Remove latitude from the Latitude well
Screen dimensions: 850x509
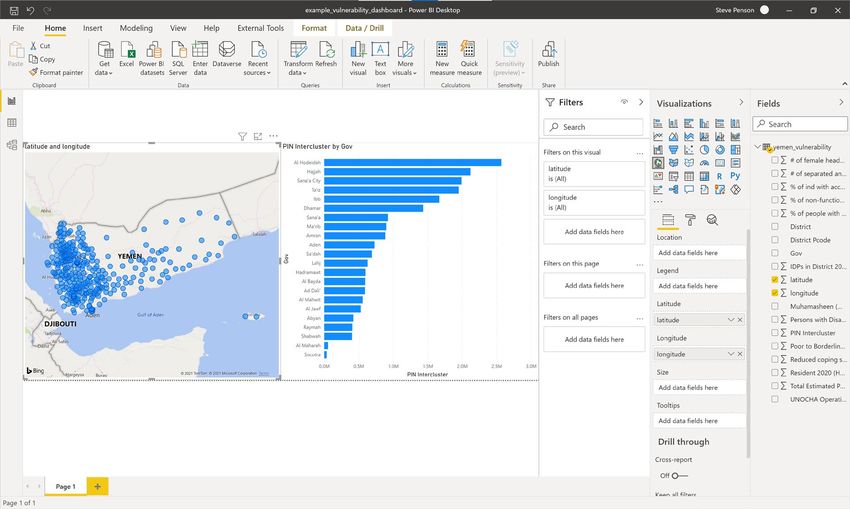click(740, 320)
